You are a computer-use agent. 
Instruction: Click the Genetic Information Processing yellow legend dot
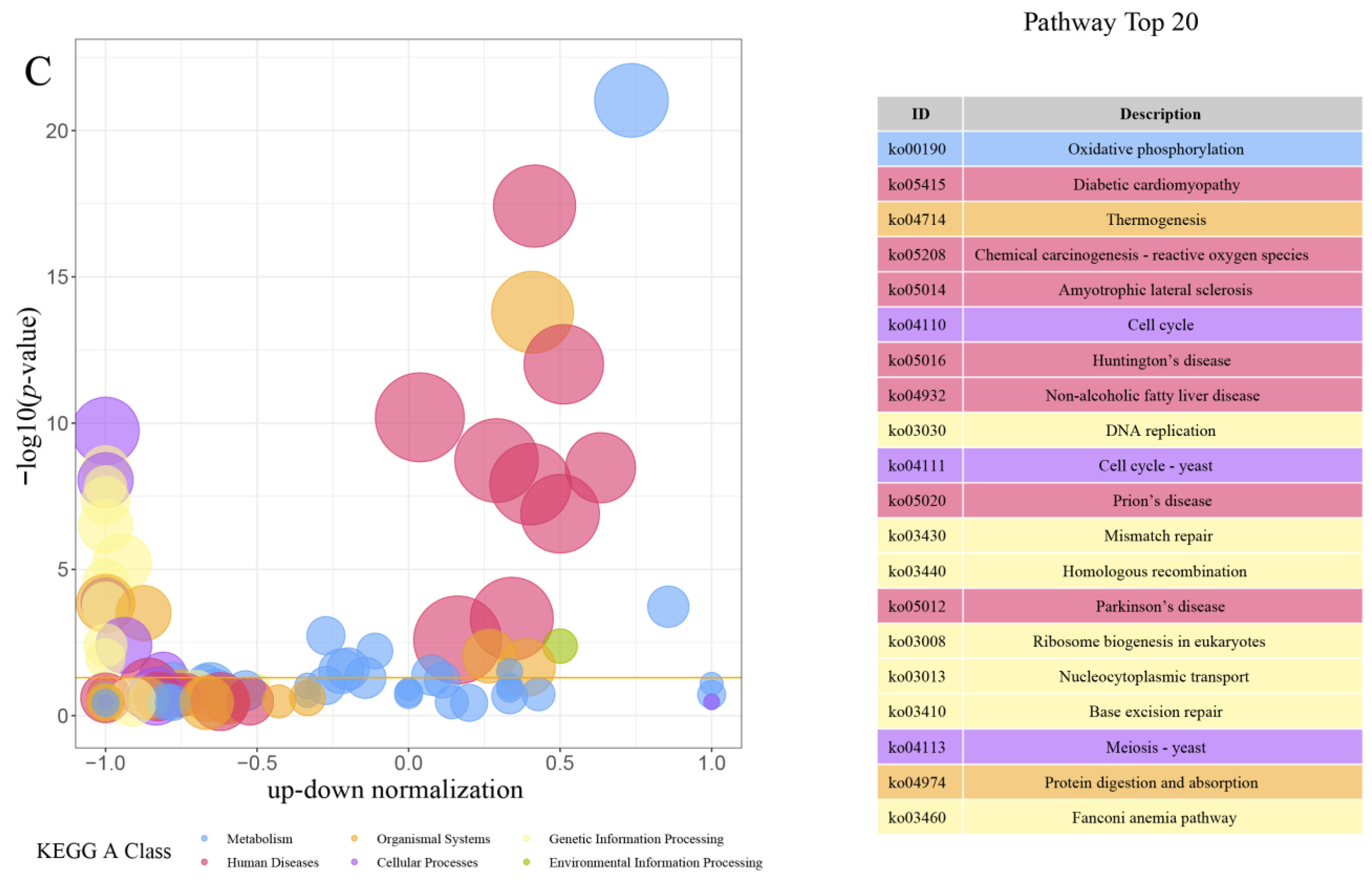click(x=527, y=838)
